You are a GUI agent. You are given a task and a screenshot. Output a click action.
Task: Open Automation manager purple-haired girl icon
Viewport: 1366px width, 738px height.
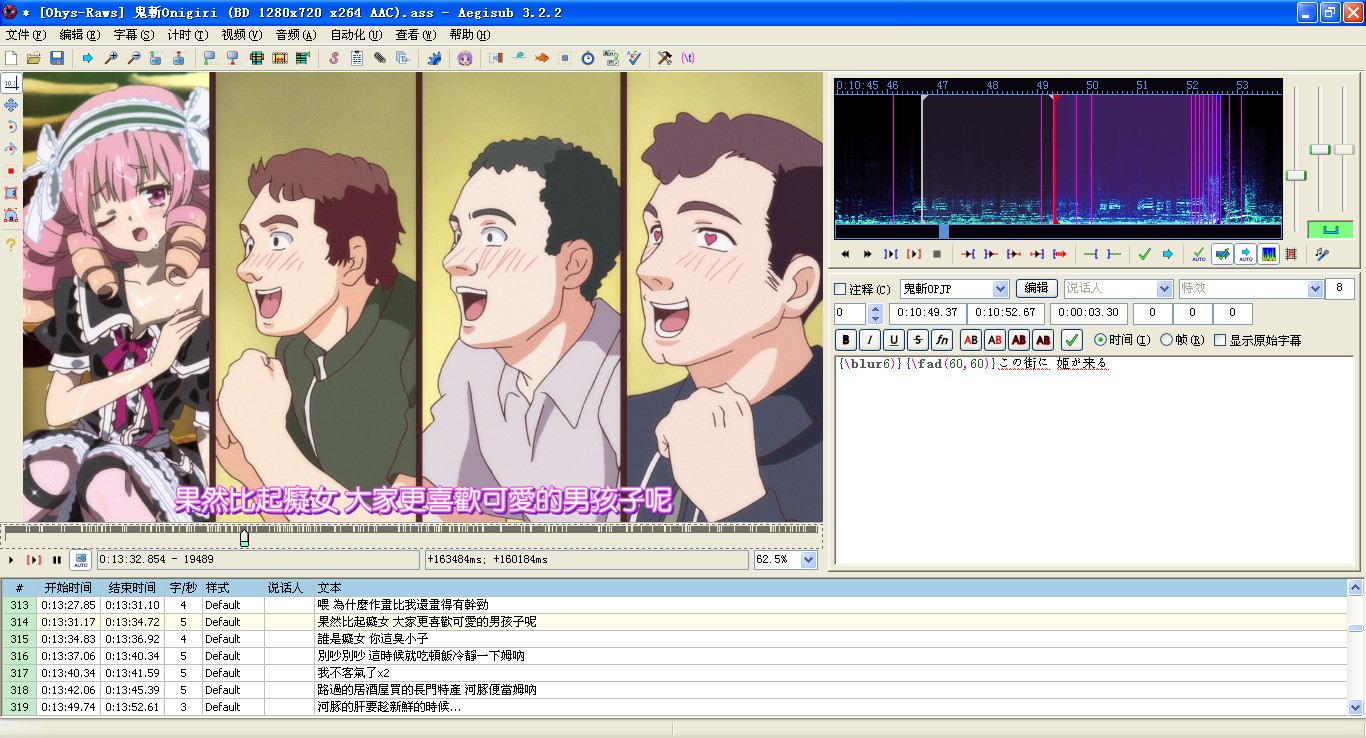click(x=465, y=58)
